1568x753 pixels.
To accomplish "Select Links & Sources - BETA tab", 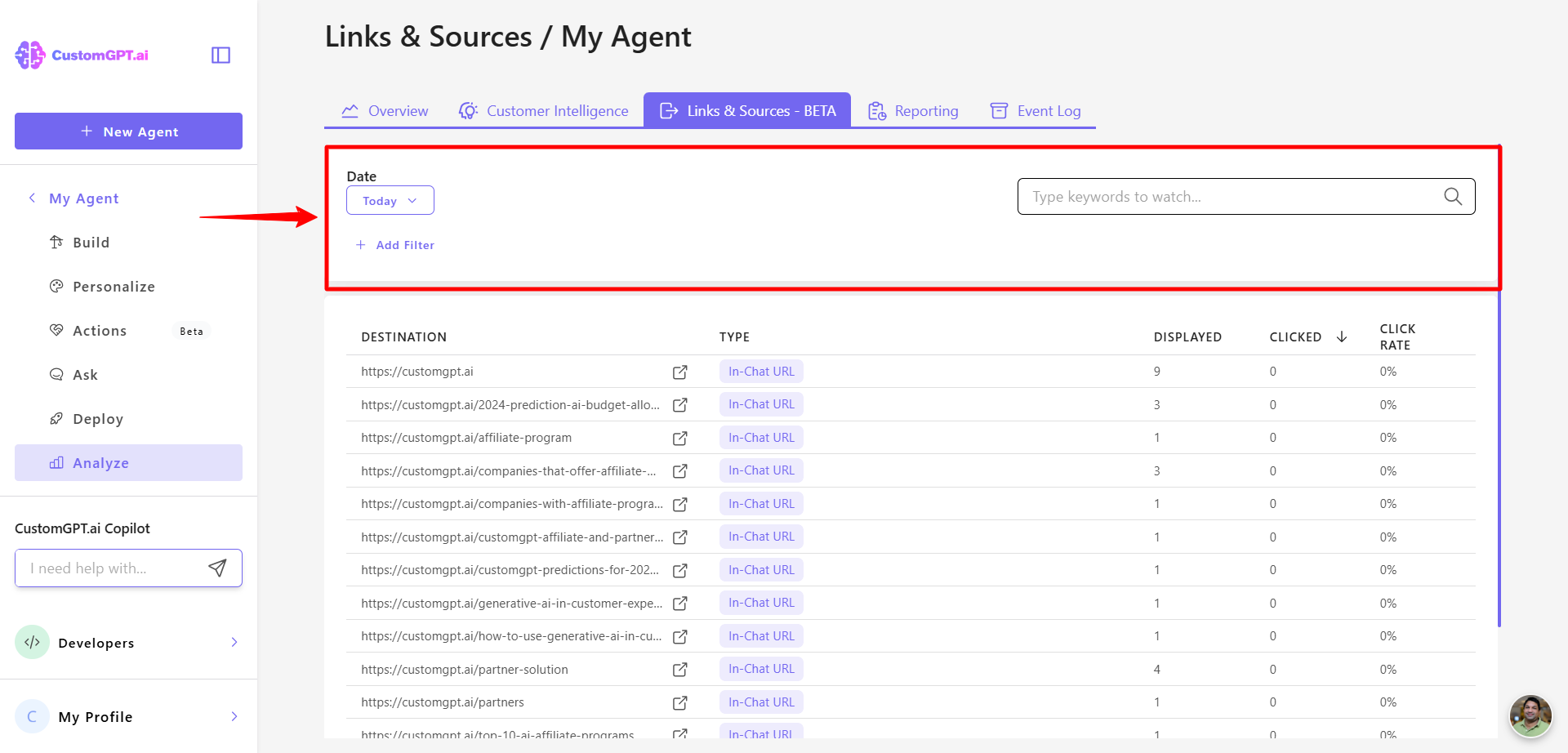I will tap(747, 110).
